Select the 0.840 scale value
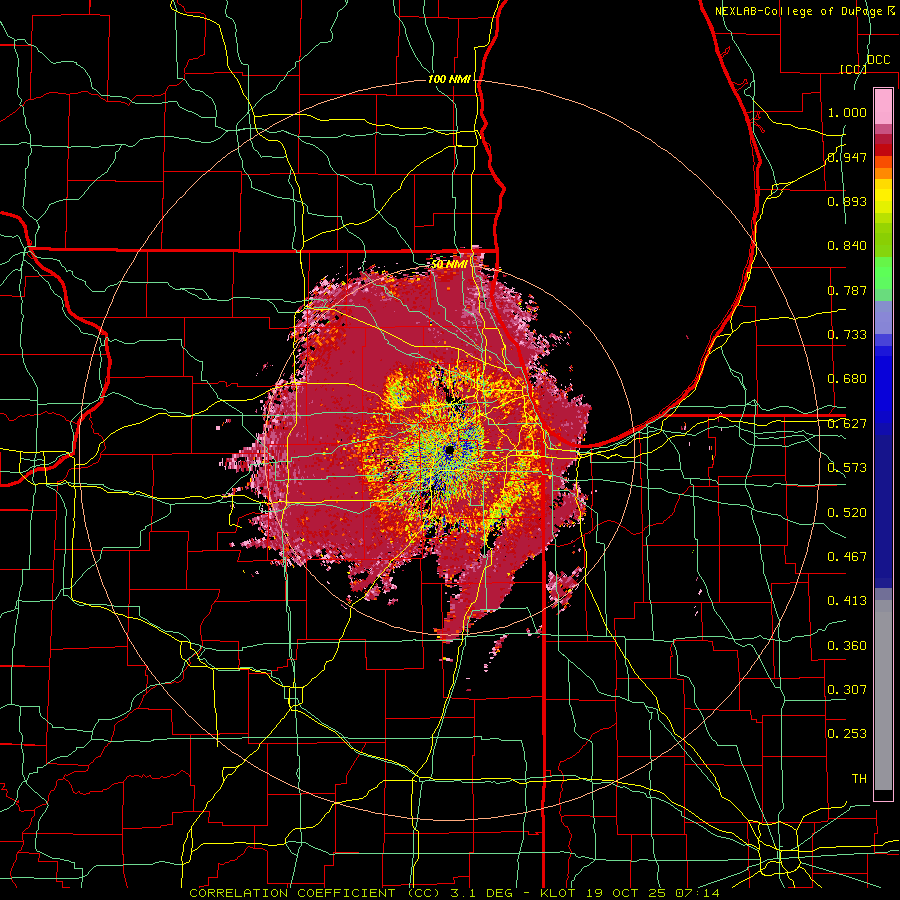 point(847,246)
